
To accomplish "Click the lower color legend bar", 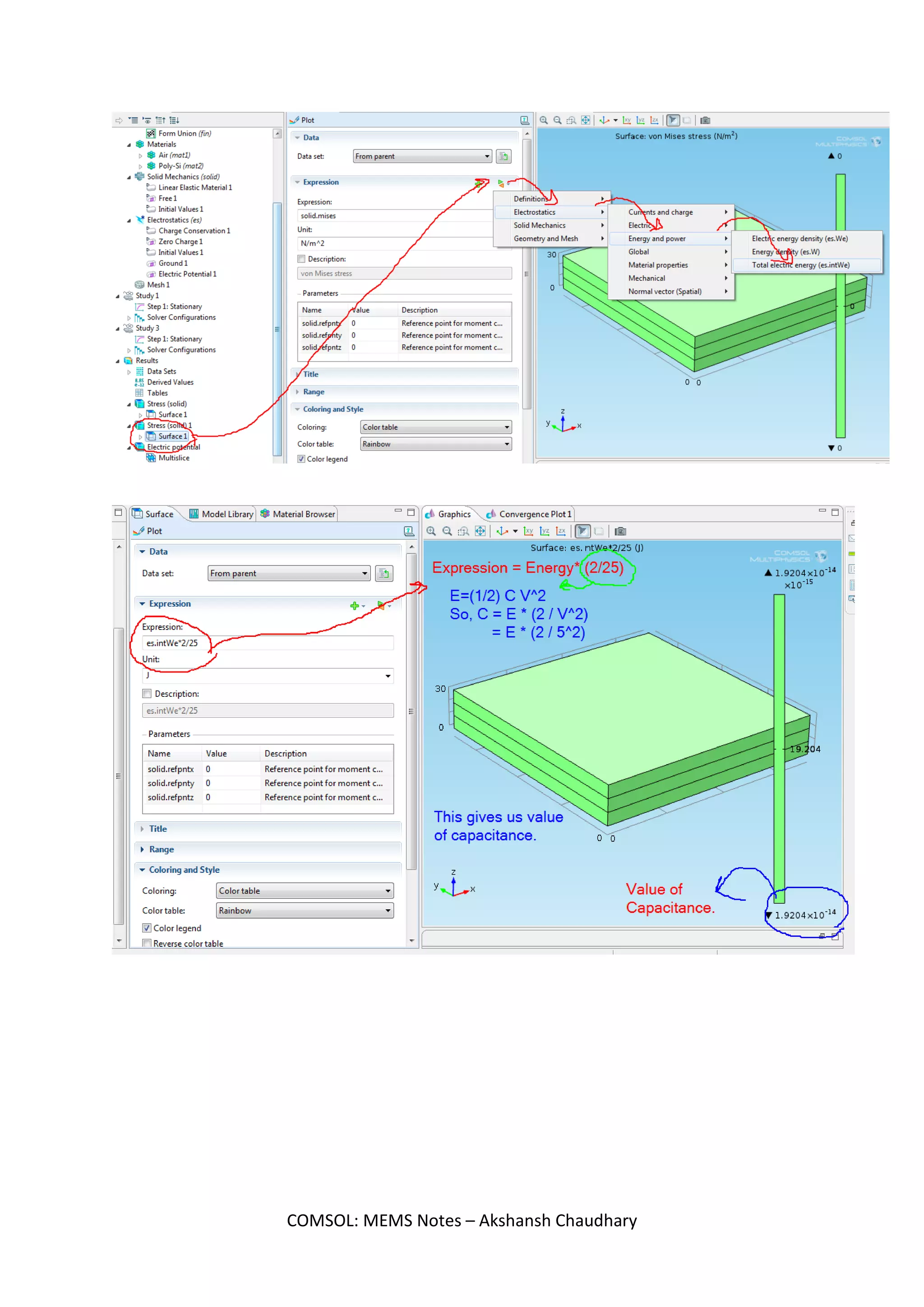I will 780,749.
